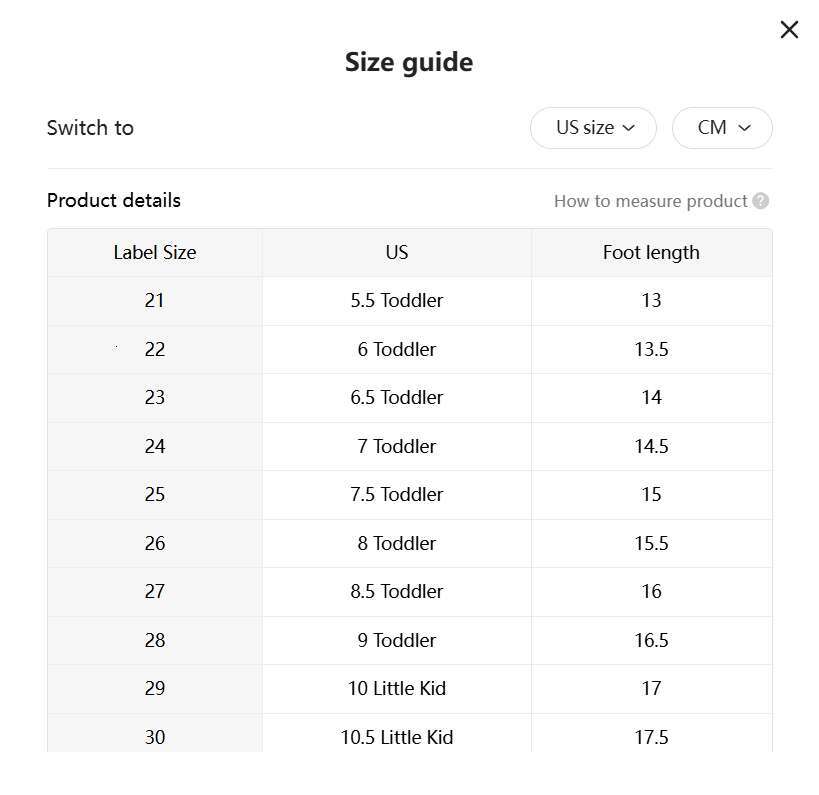Viewport: 819px width, 795px height.
Task: Click the 8.5 Toddler cell
Action: coord(397,592)
